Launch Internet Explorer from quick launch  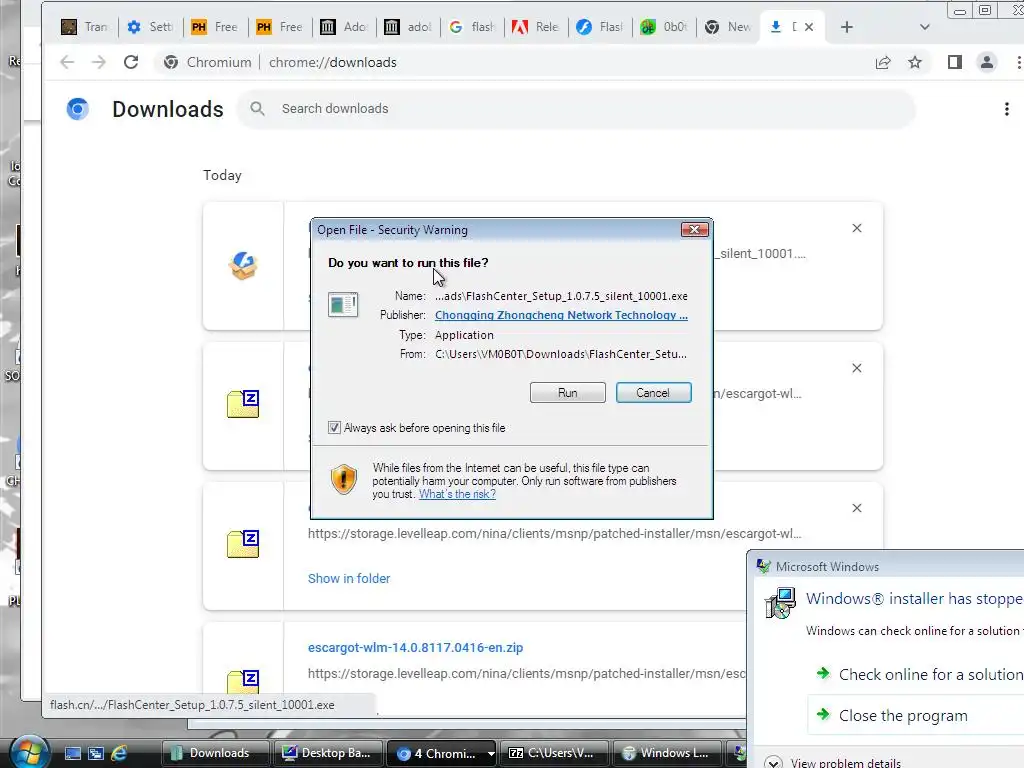point(119,753)
